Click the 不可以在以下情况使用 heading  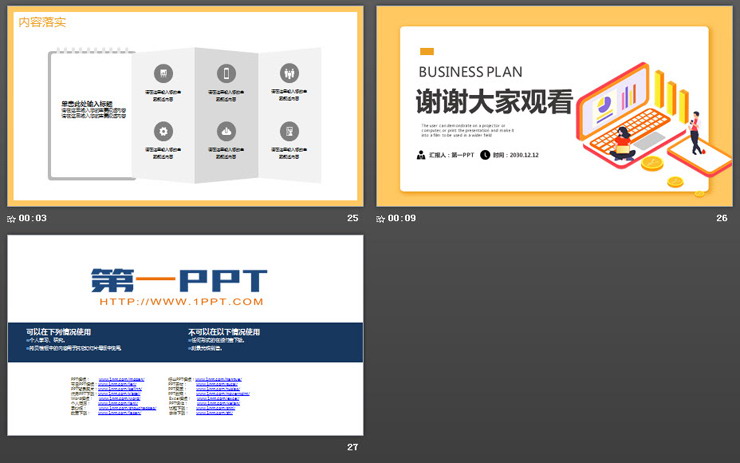click(x=224, y=332)
